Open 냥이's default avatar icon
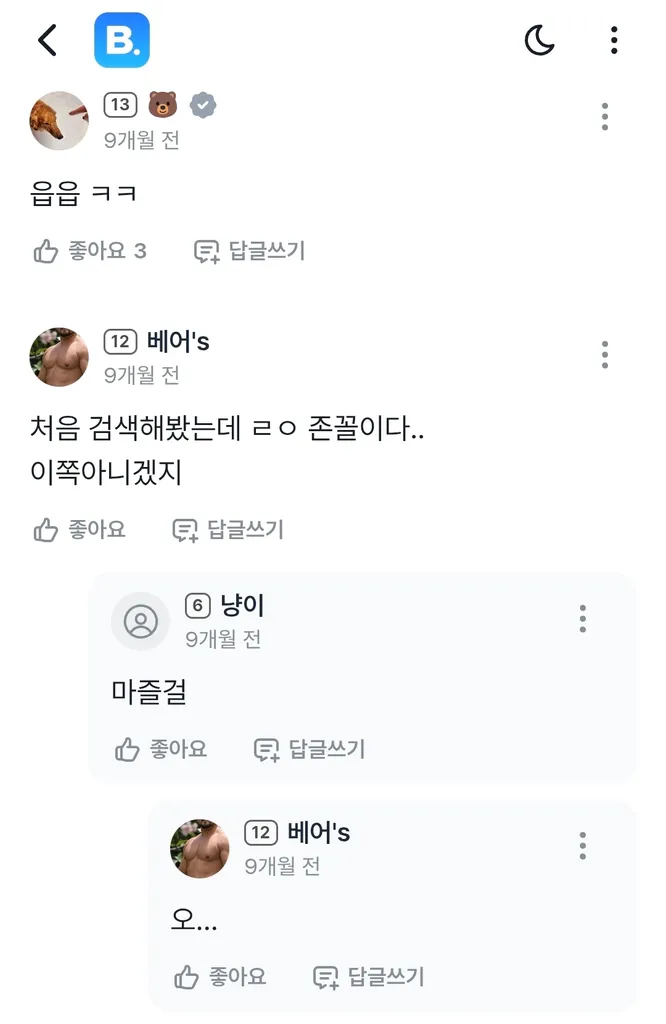Screen dimensions: 666x1024 [x=140, y=621]
